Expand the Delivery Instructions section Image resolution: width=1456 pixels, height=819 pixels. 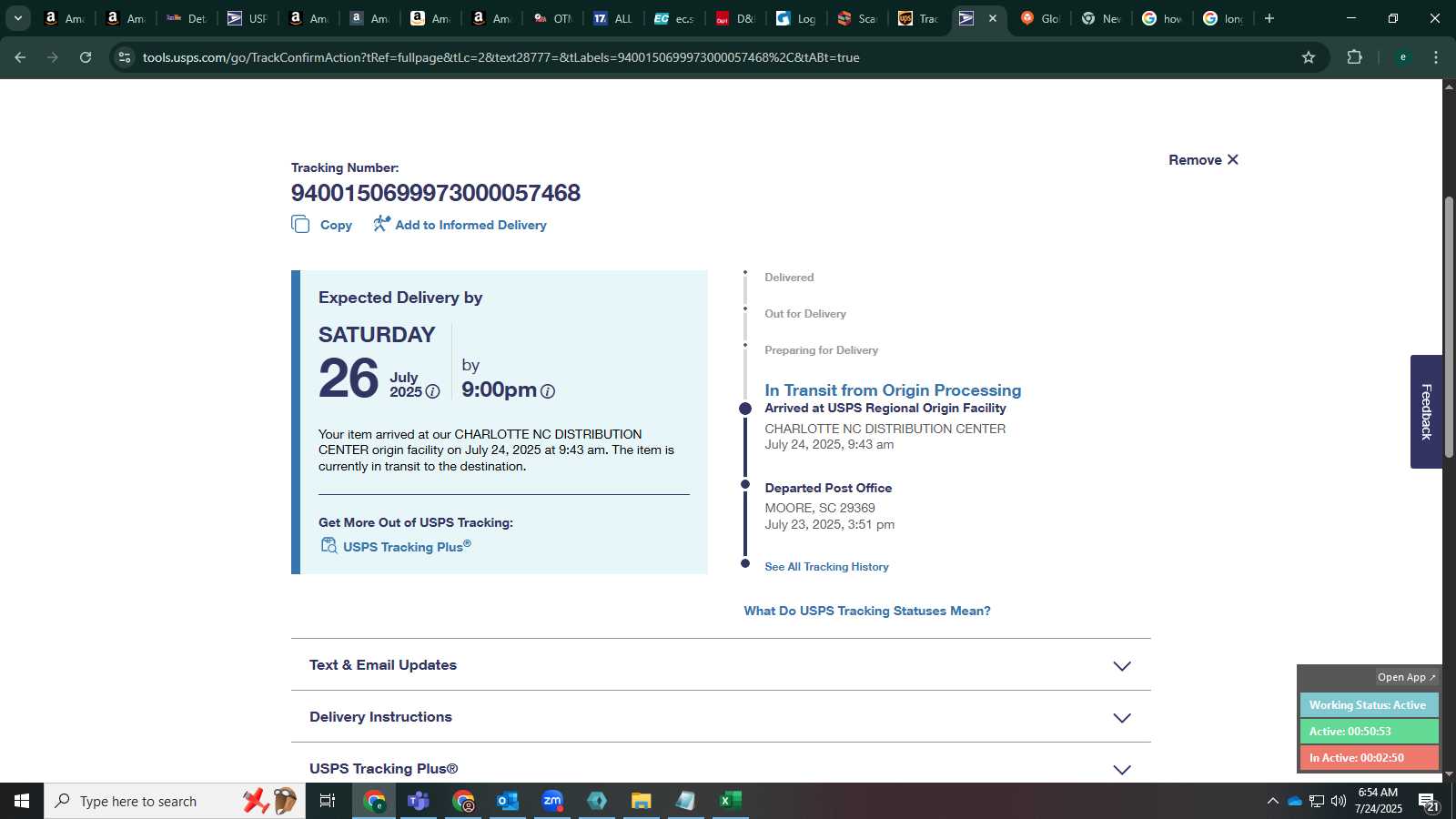721,717
